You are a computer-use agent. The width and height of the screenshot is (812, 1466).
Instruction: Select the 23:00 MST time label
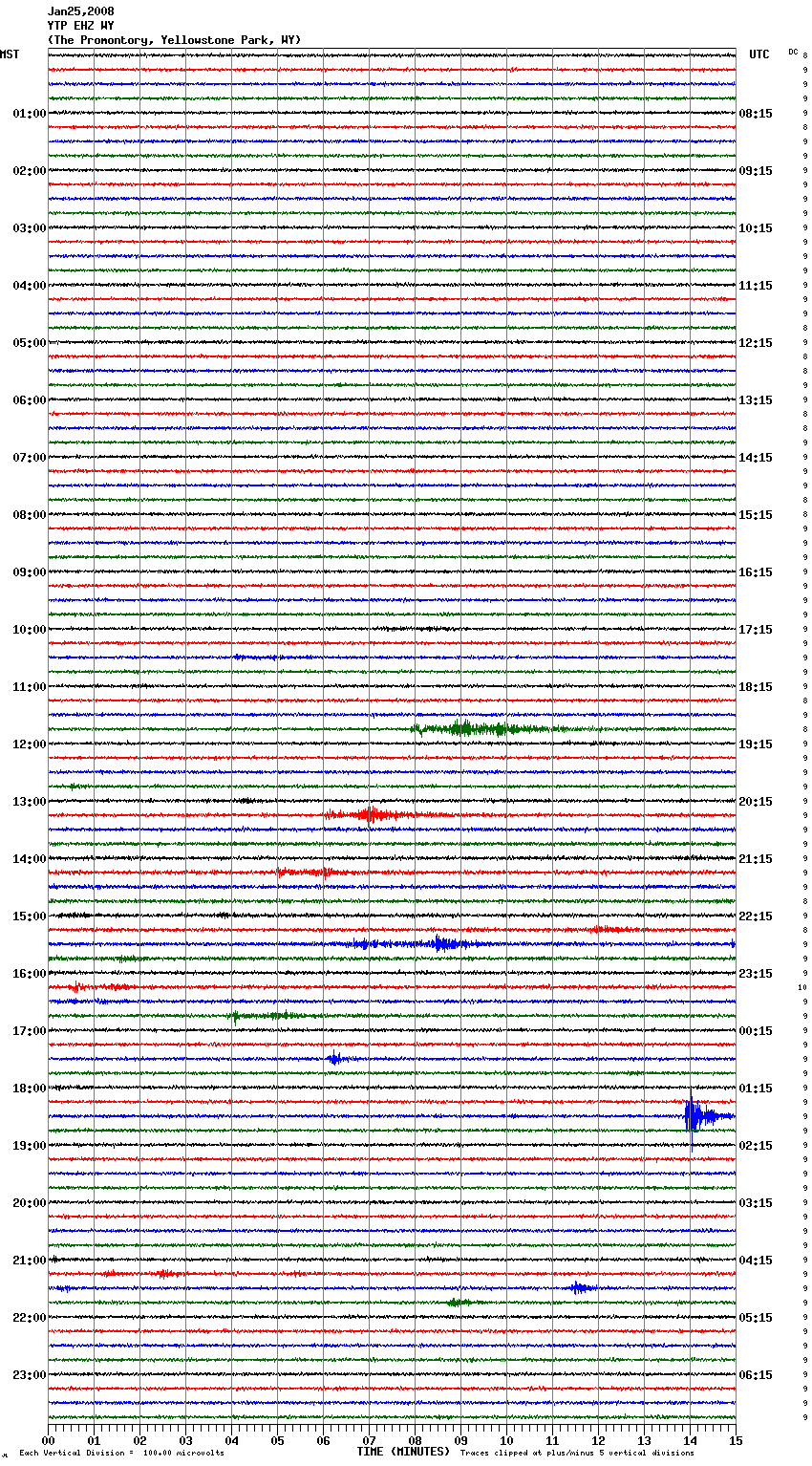30,1375
